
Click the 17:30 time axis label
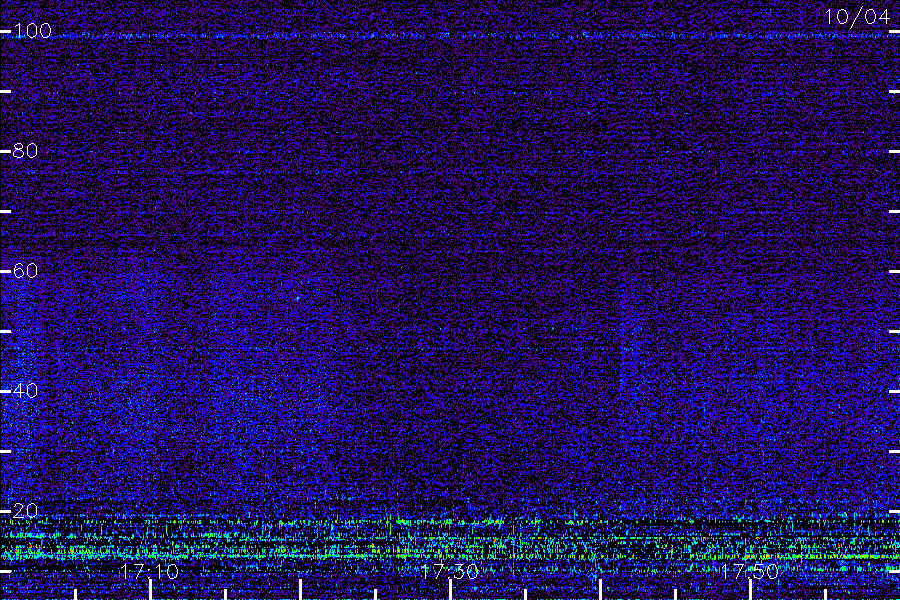[449, 572]
